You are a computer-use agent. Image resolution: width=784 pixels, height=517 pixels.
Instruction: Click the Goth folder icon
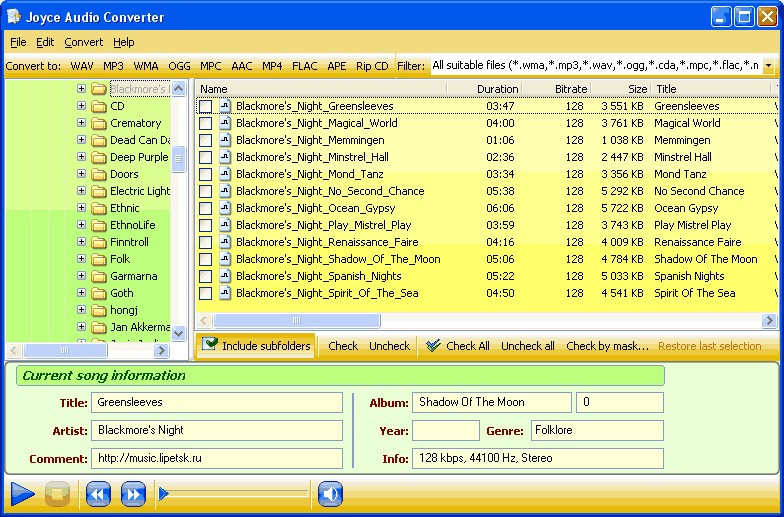[x=99, y=294]
